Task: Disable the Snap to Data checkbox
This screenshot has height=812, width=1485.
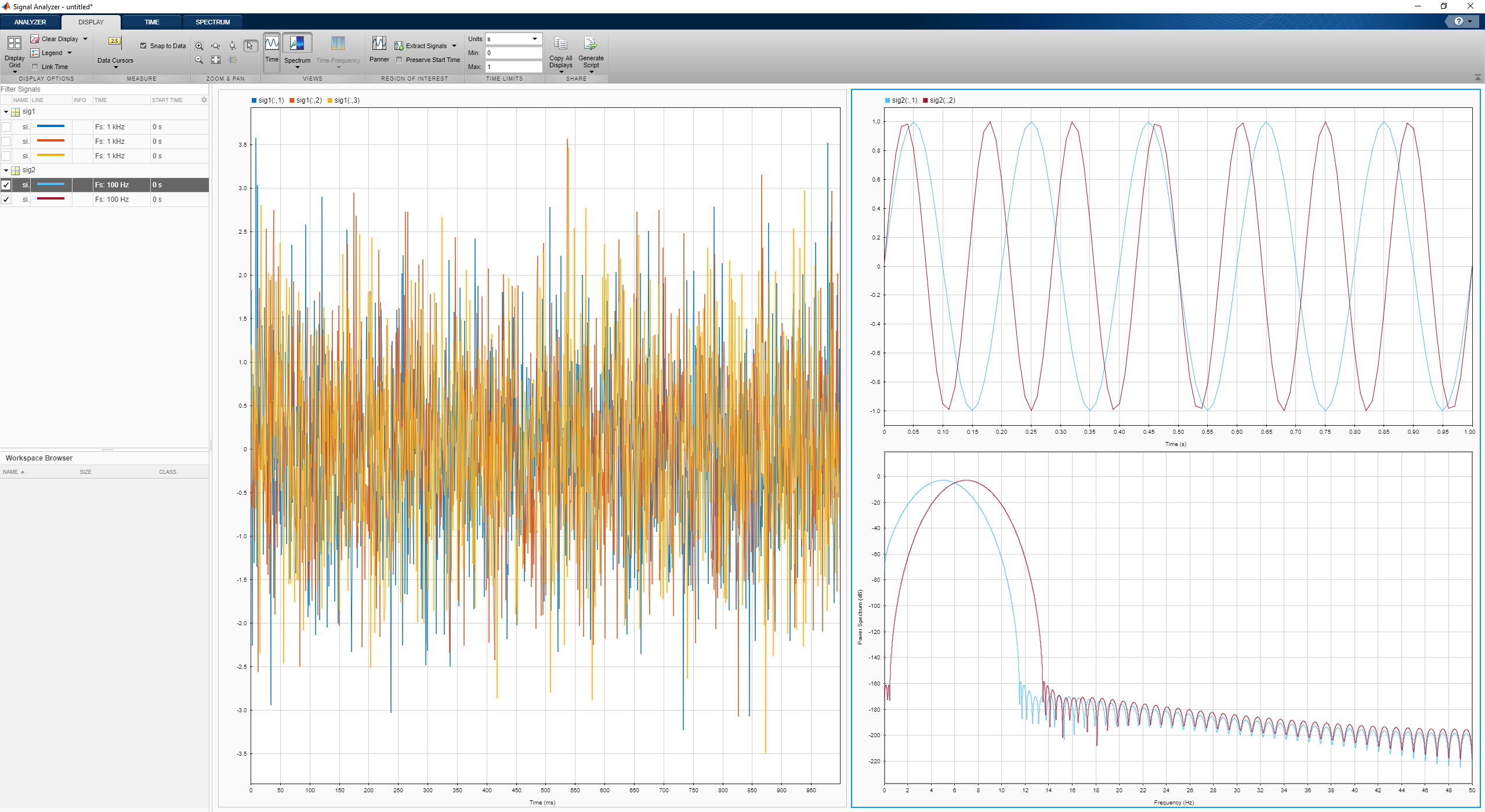Action: pos(143,46)
